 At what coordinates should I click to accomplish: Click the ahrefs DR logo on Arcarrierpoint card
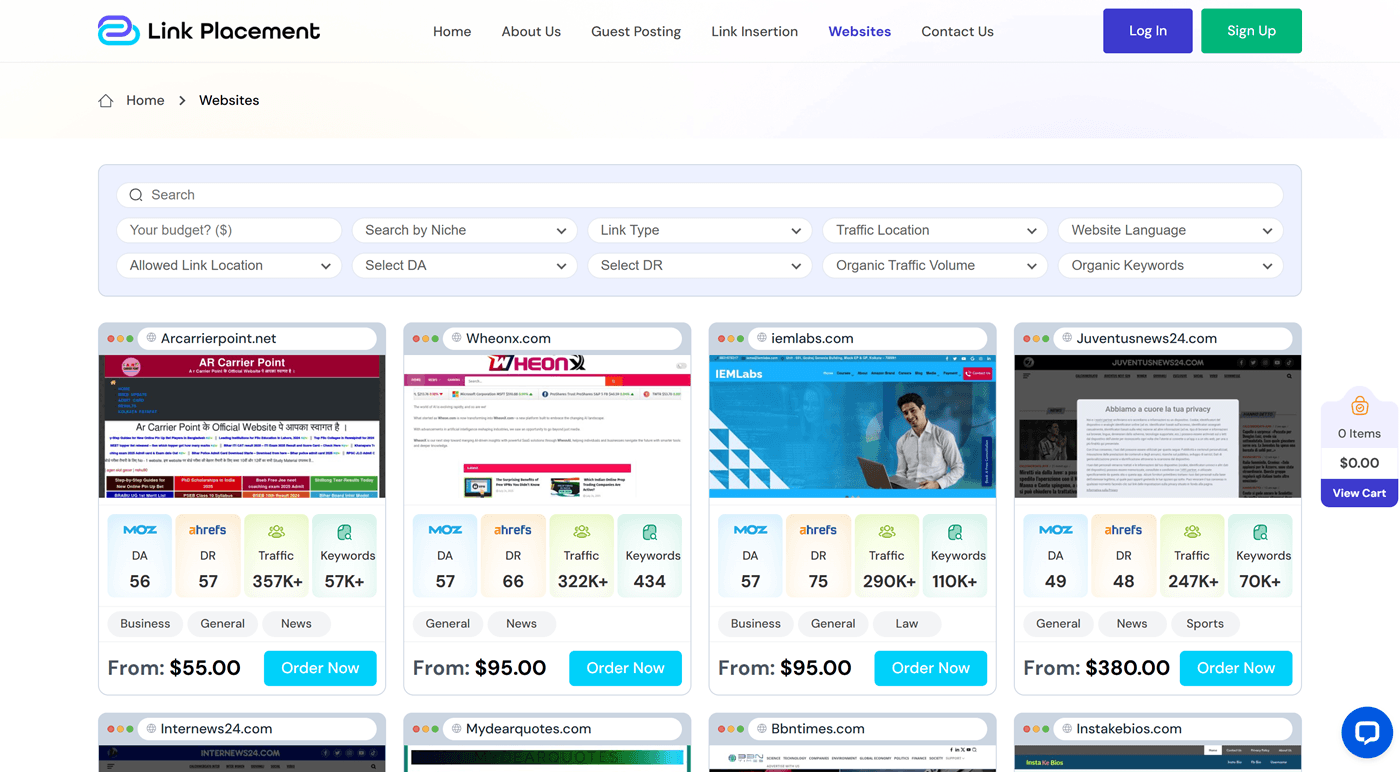pos(208,530)
